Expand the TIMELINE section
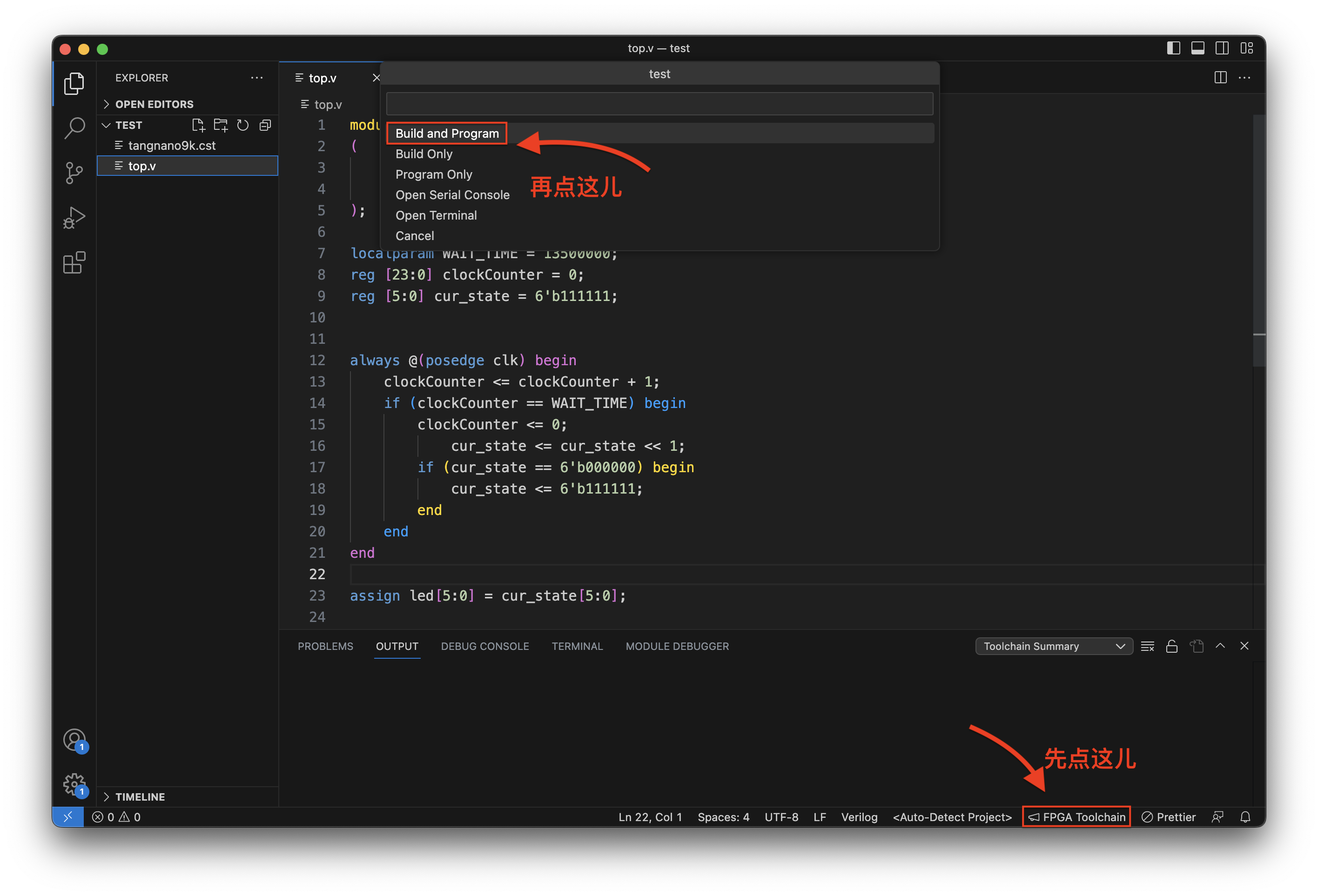 [x=140, y=796]
